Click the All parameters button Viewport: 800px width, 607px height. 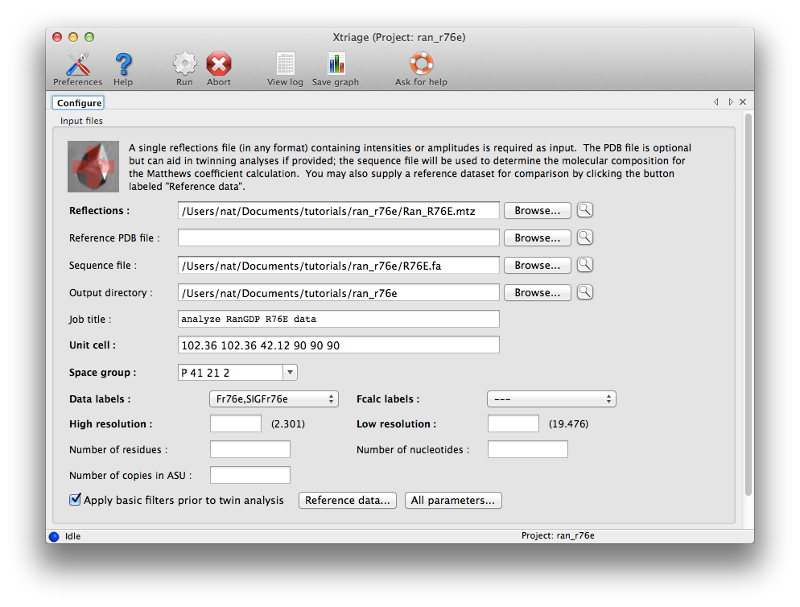453,500
